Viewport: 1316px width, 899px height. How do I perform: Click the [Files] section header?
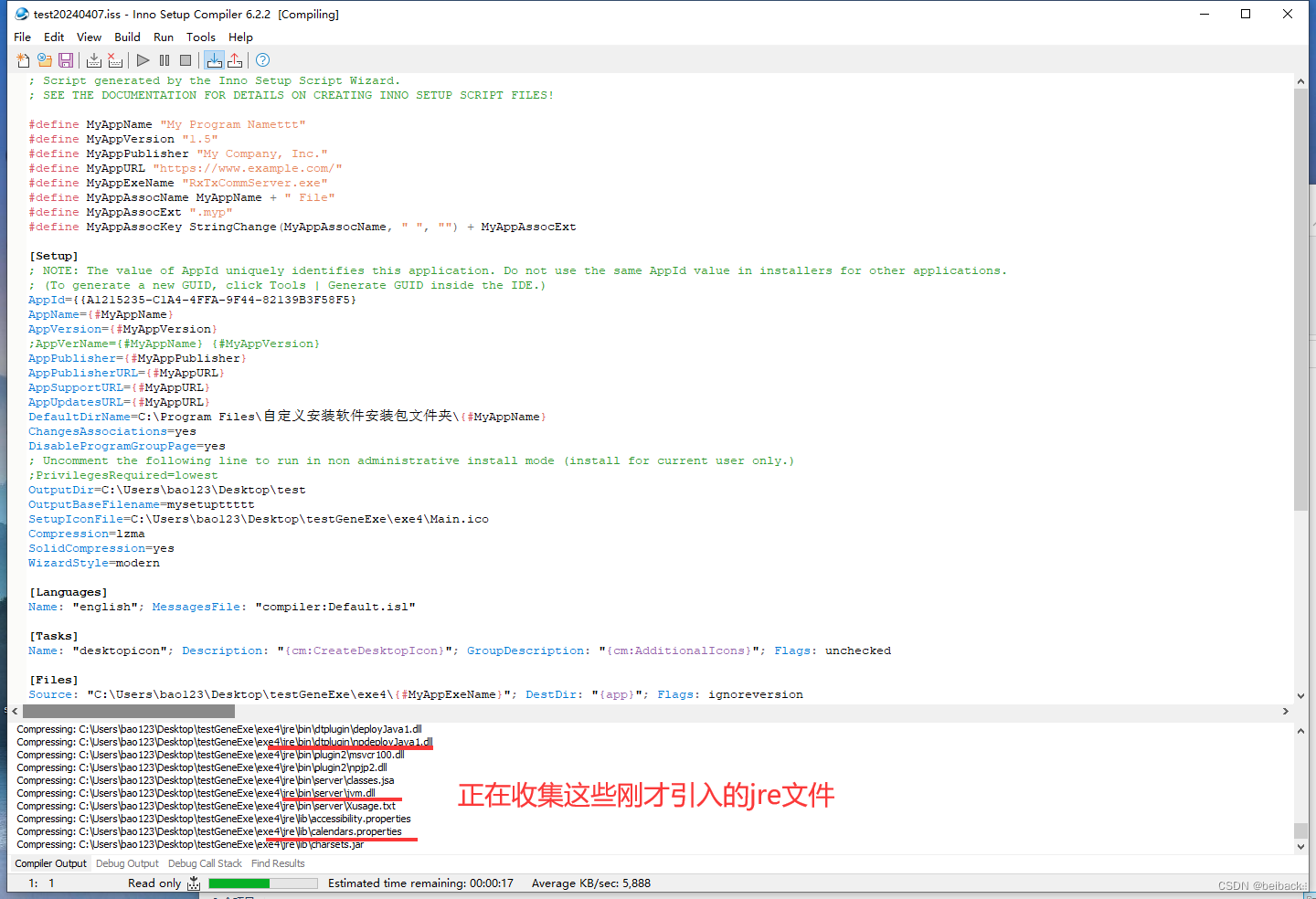[53, 680]
